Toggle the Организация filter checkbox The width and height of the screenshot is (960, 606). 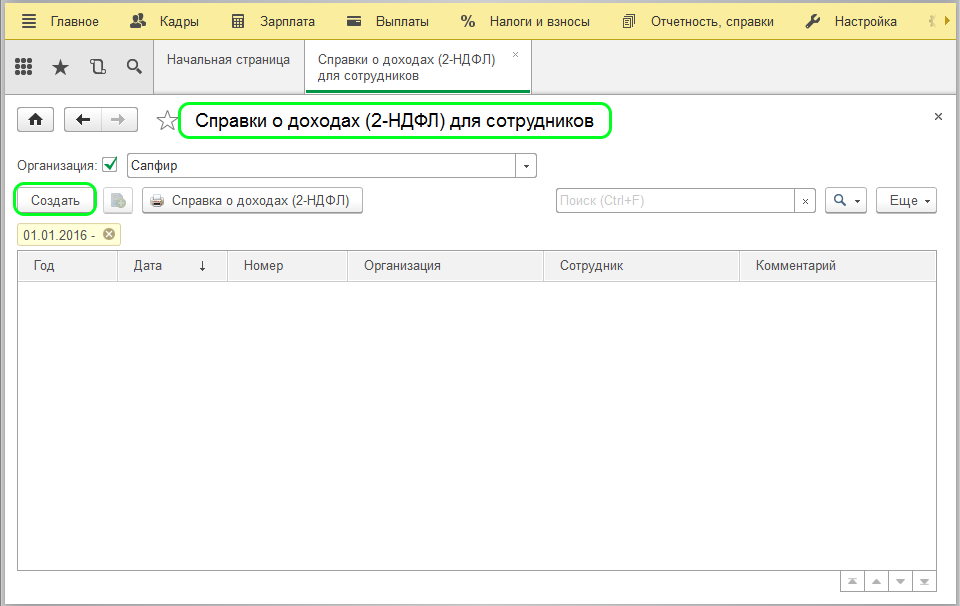point(110,165)
